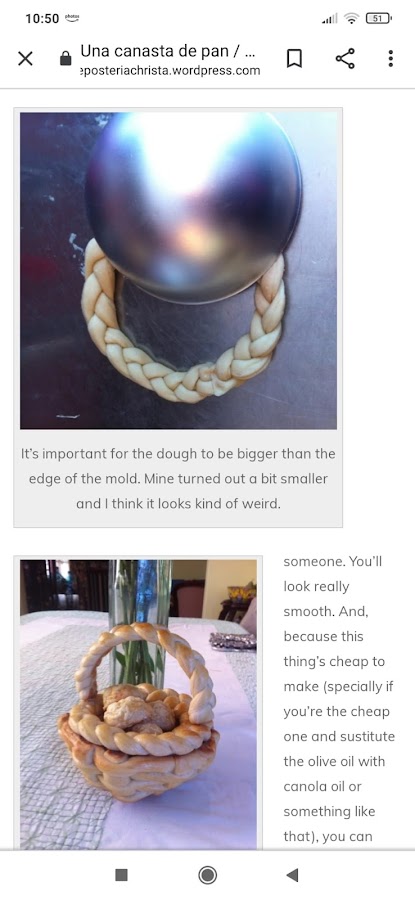Image resolution: width=415 pixels, height=900 pixels.
Task: Tap the padlock site security icon
Action: click(65, 59)
